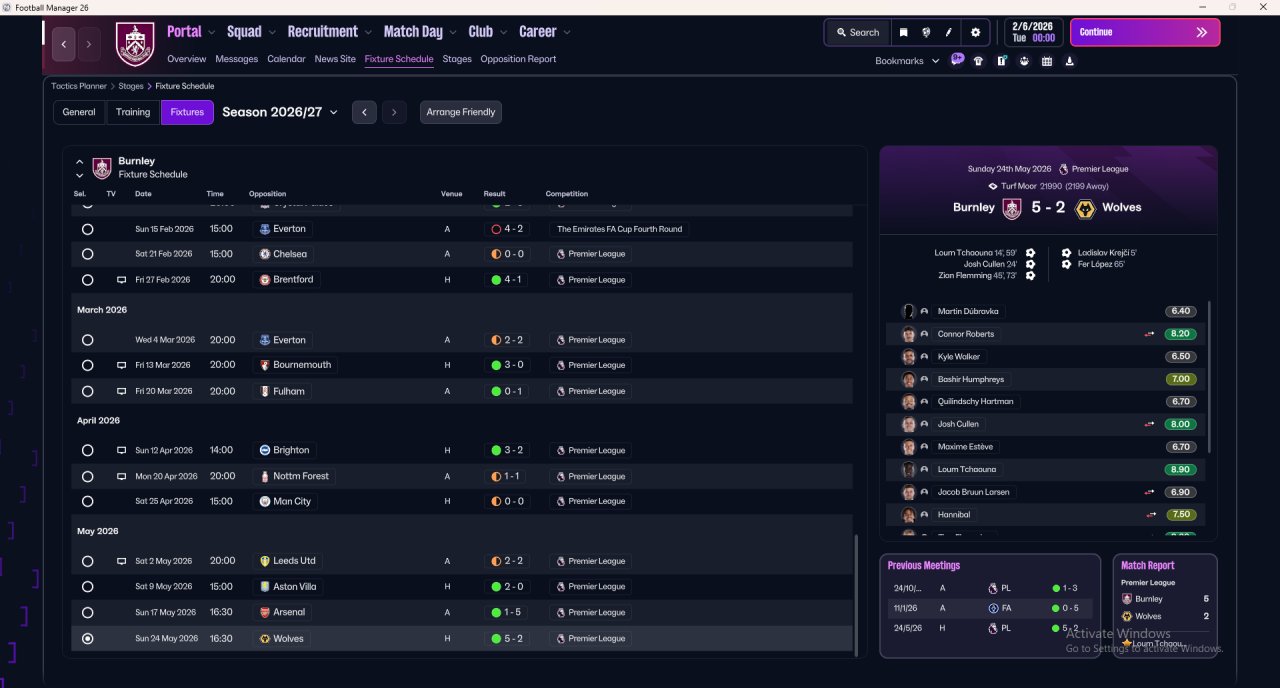Go to previous season with left arrow button

(x=364, y=112)
